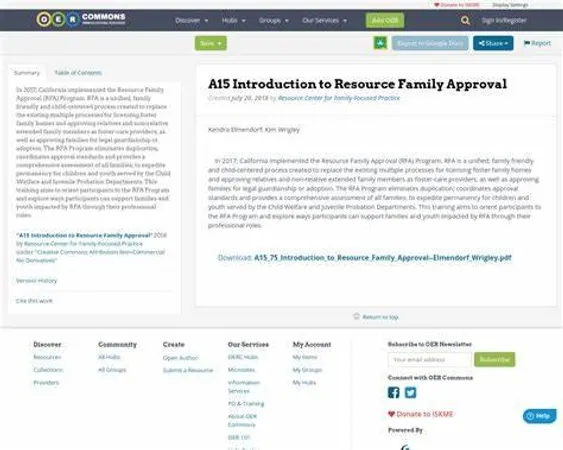The width and height of the screenshot is (563, 450).
Task: Open Version History link
Action: pos(36,280)
